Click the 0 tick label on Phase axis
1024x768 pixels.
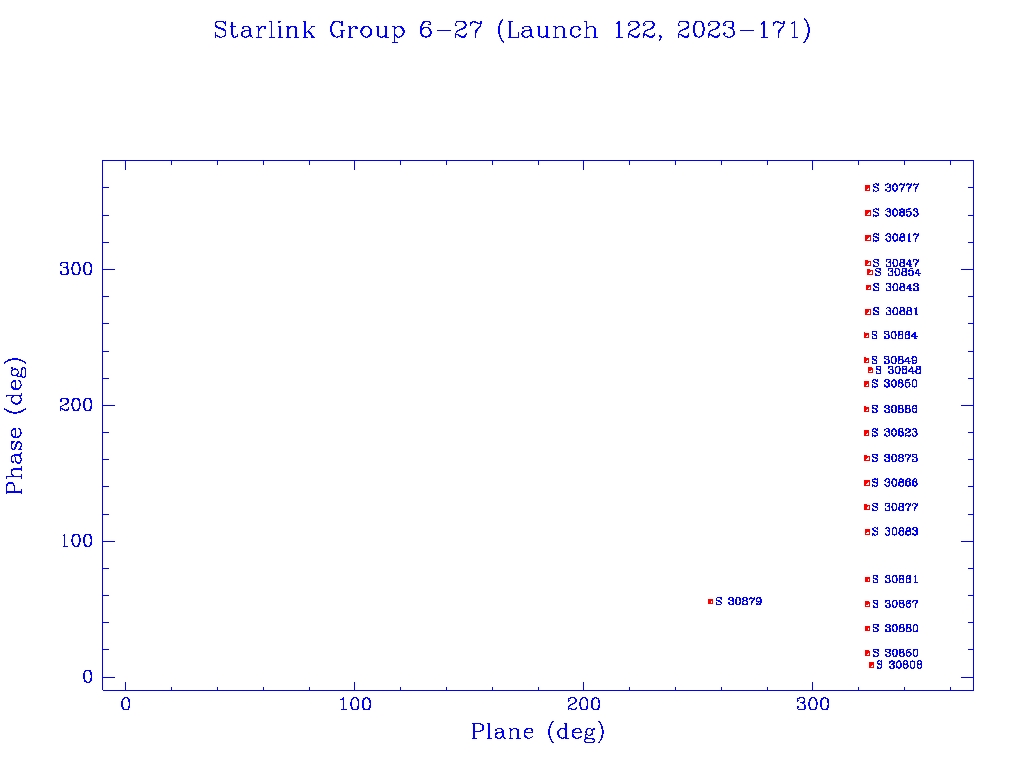(88, 677)
